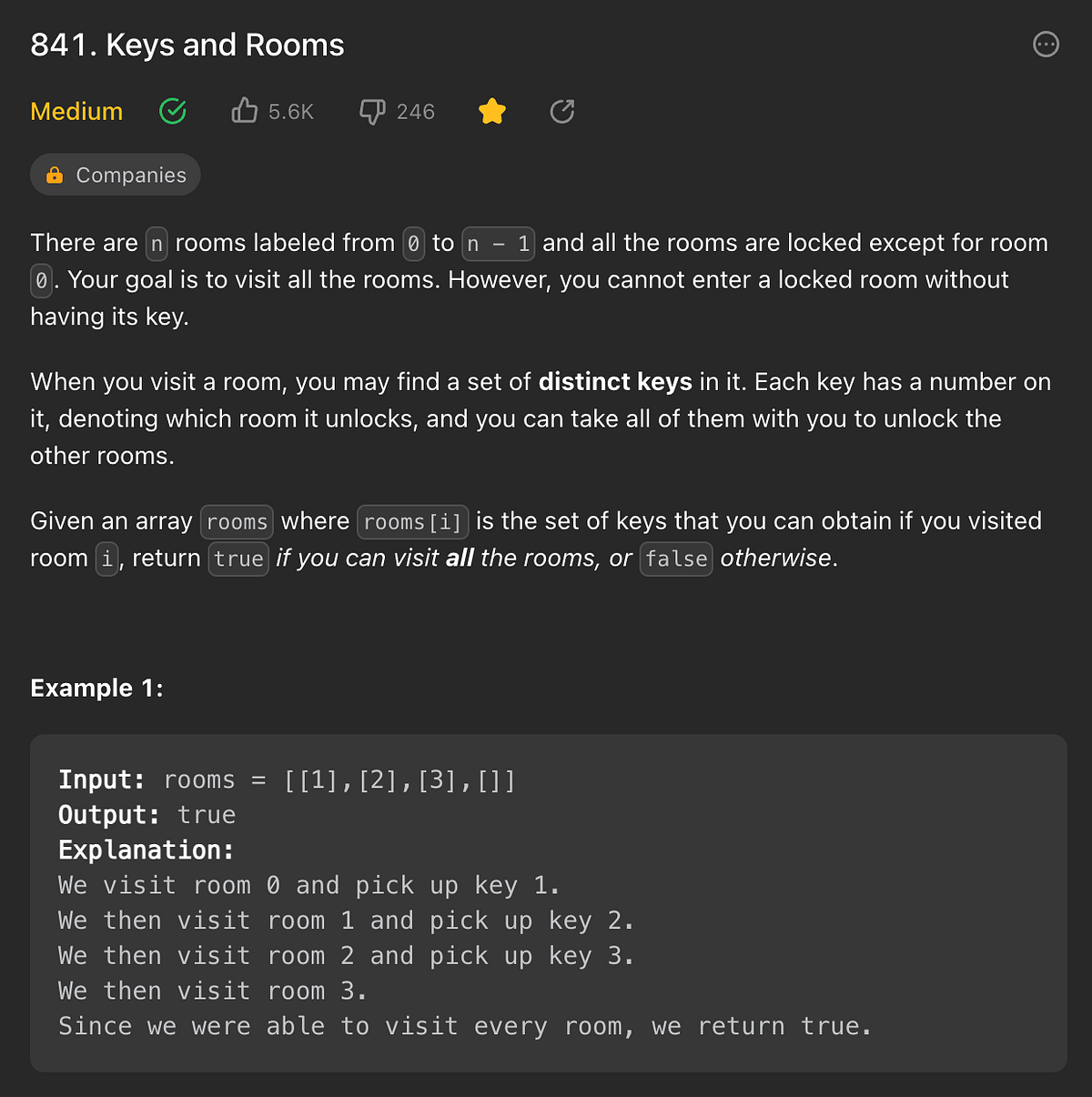Image resolution: width=1092 pixels, height=1097 pixels.
Task: Select the Medium difficulty label
Action: coord(76,110)
